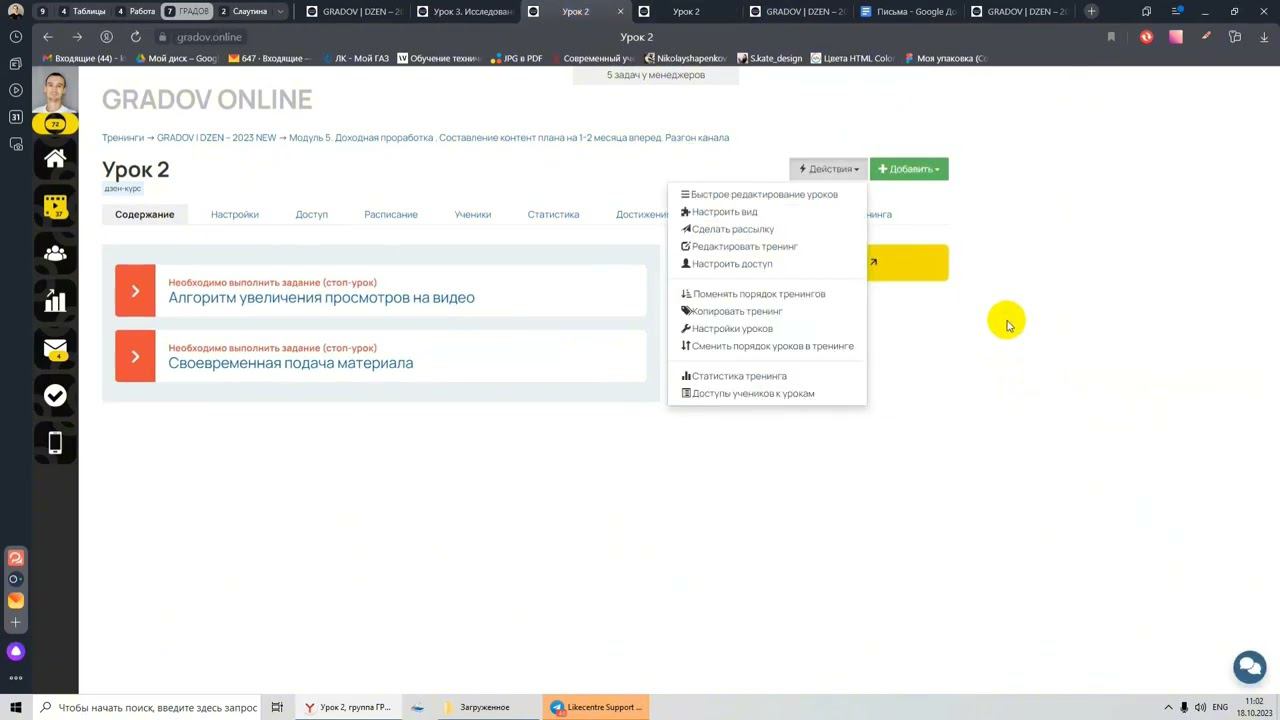Open the Таблицы tab group

[x=82, y=11]
